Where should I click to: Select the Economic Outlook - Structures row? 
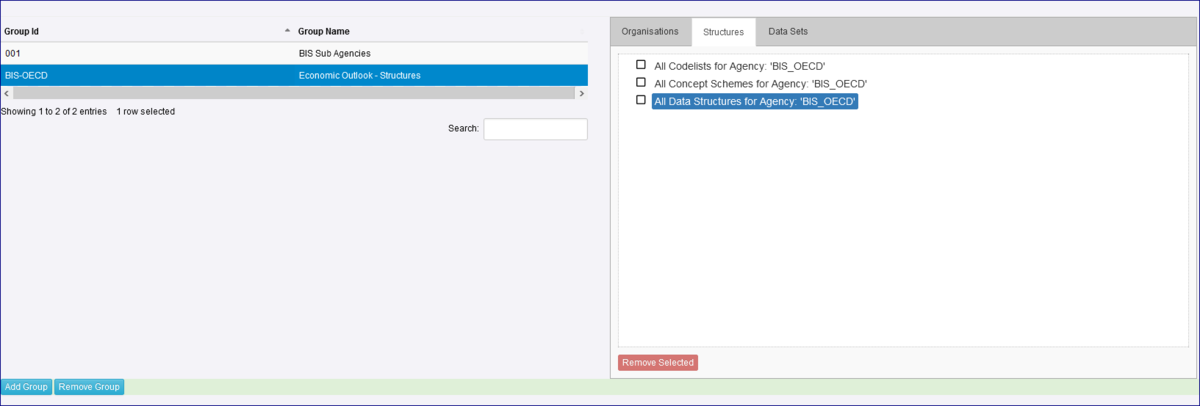coord(360,75)
